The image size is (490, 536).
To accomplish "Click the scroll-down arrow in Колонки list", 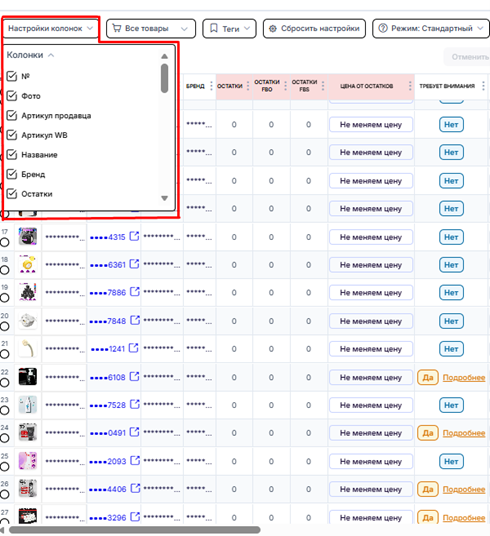I will click(164, 198).
